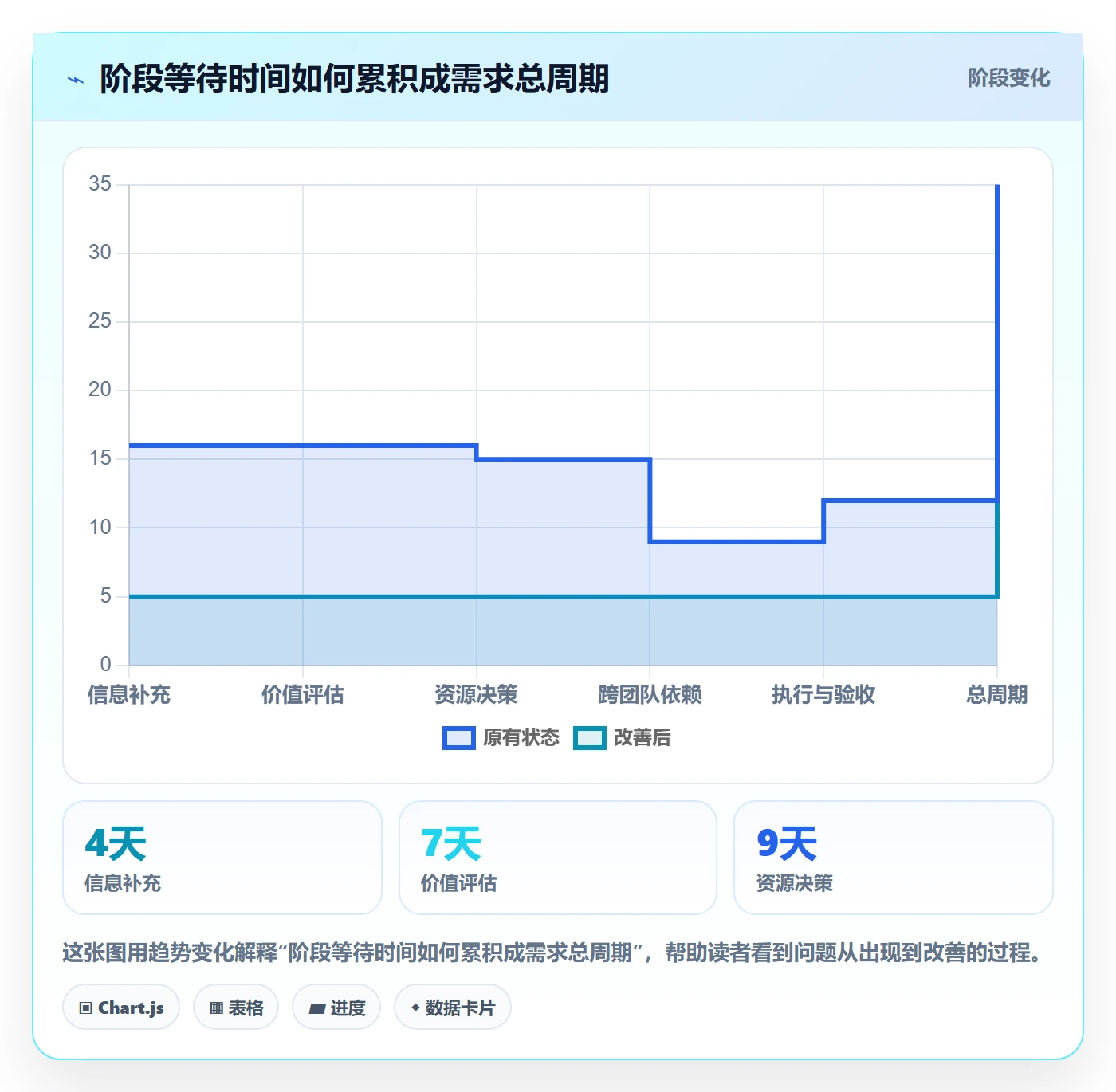Click the 执行与验收 x-axis label
Image resolution: width=1116 pixels, height=1092 pixels.
[823, 694]
